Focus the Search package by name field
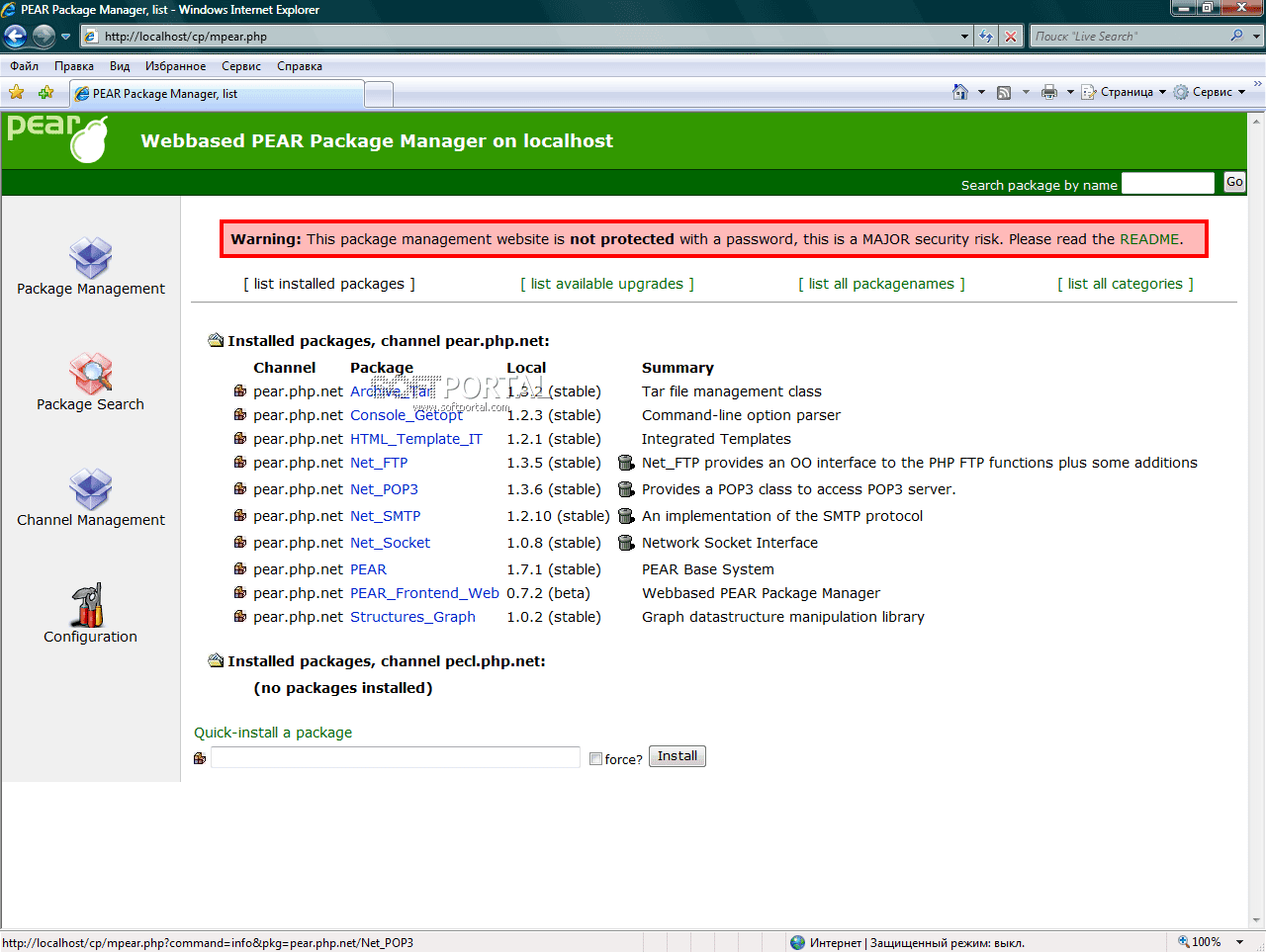Image resolution: width=1266 pixels, height=952 pixels. click(x=1168, y=183)
